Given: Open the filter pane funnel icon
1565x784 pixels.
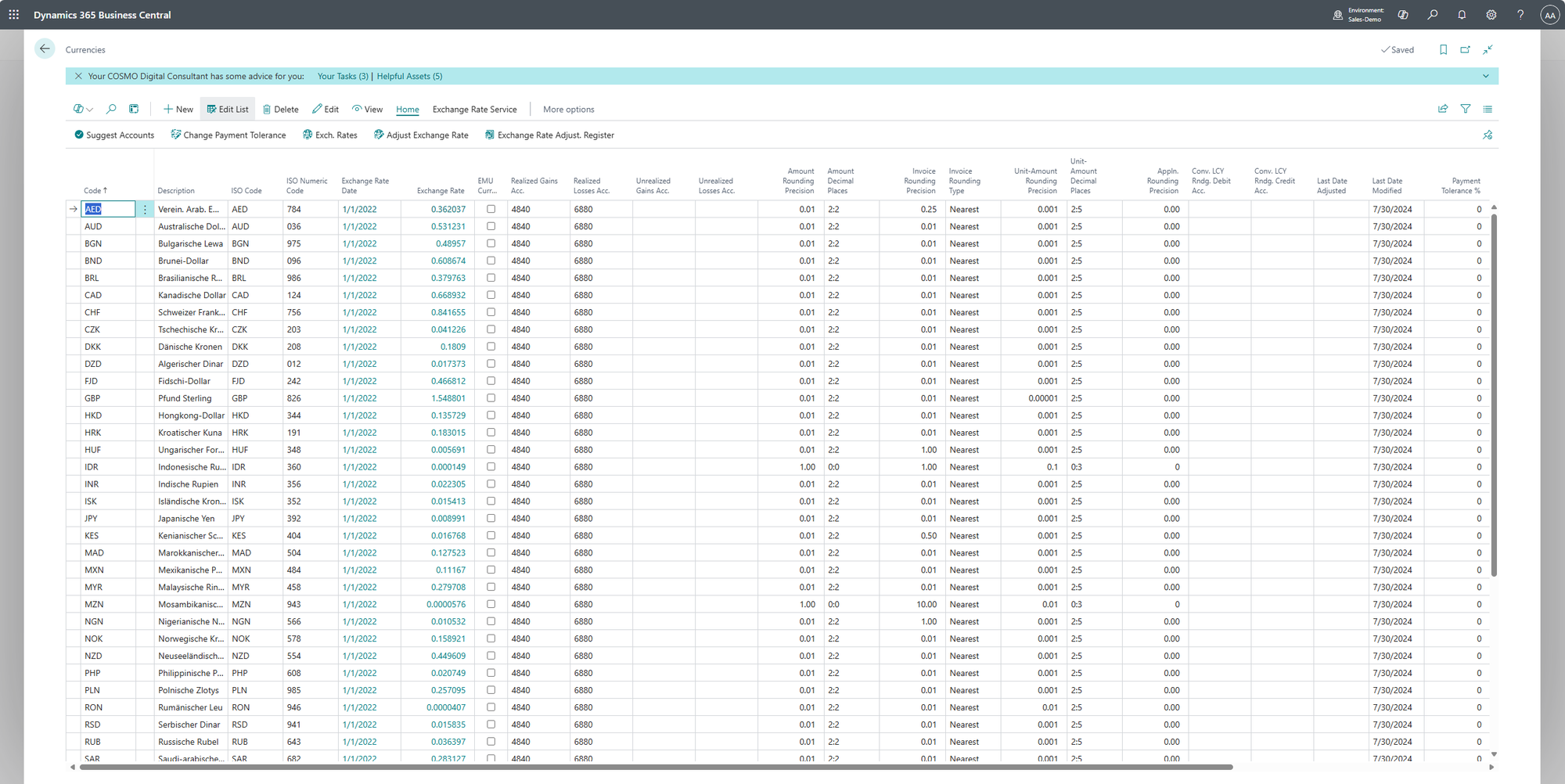Looking at the screenshot, I should pos(1466,110).
